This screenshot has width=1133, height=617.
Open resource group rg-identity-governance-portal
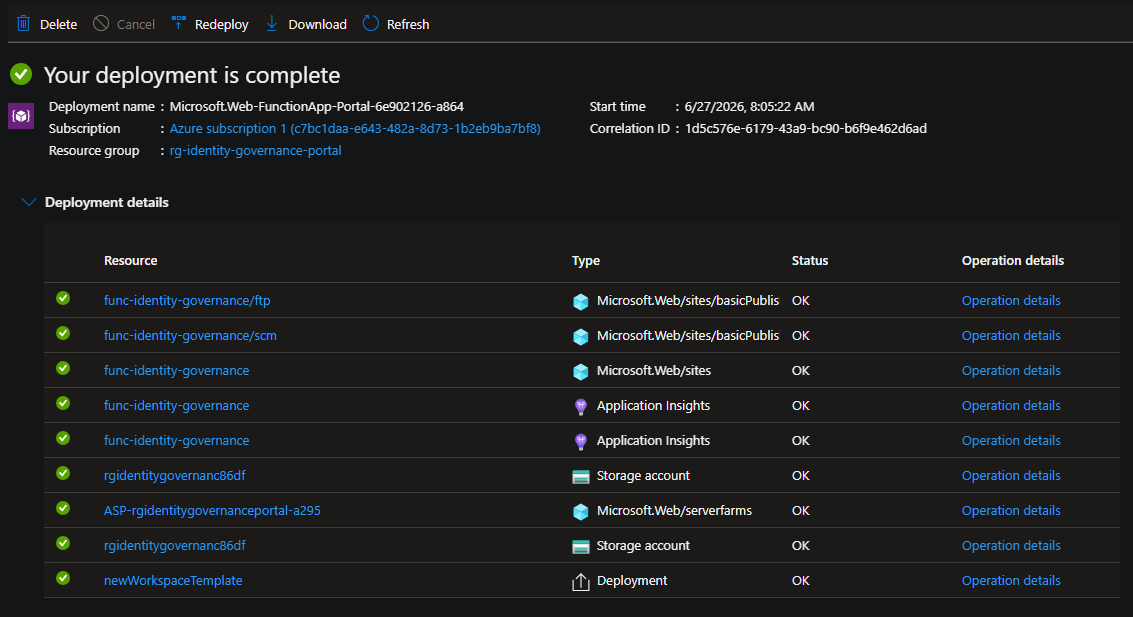255,150
